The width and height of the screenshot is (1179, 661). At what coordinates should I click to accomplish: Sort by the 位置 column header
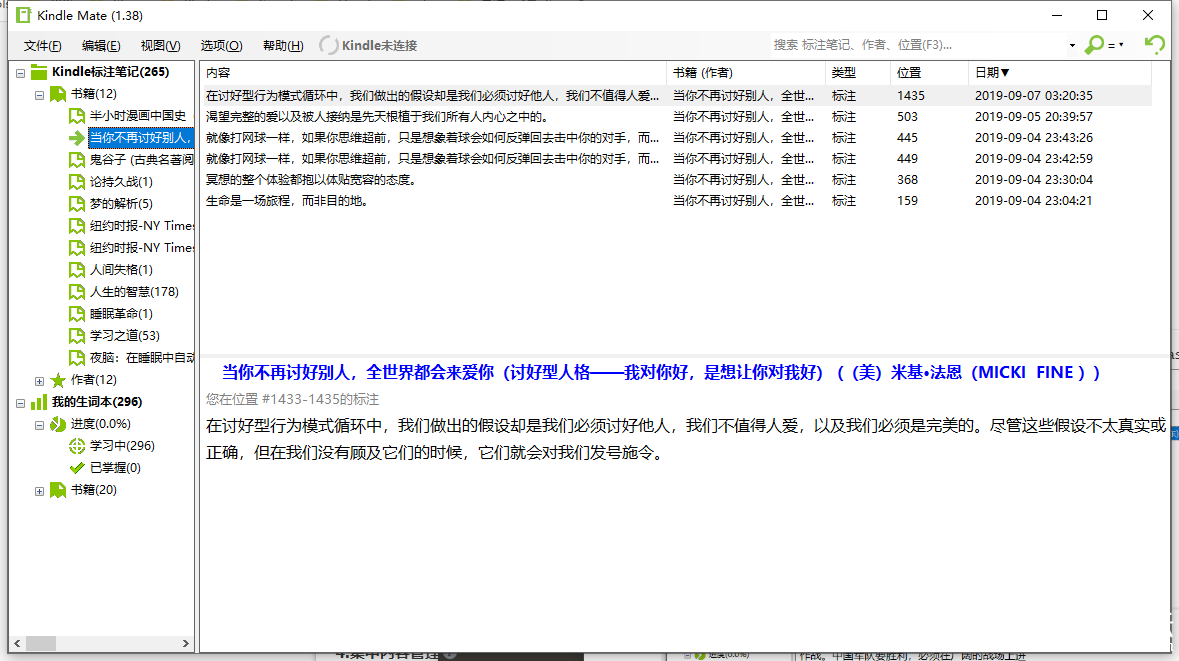[929, 73]
